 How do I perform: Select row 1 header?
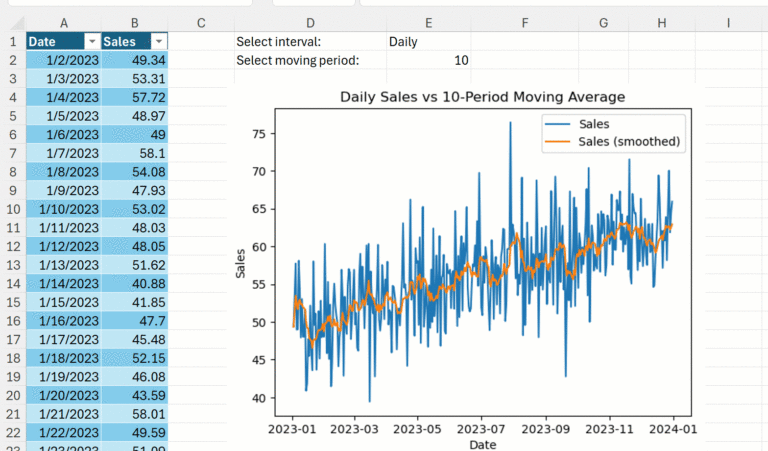click(x=13, y=41)
